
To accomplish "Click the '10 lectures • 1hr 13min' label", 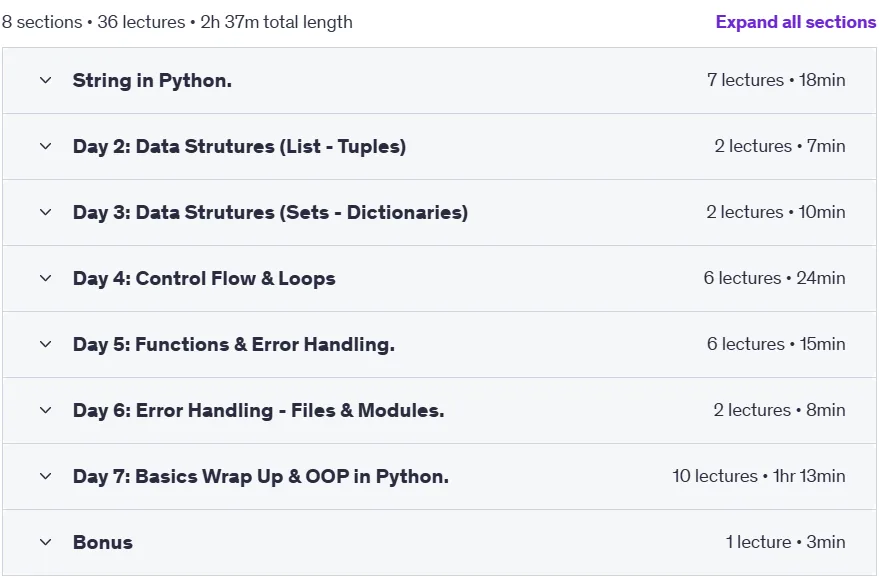I will [758, 476].
